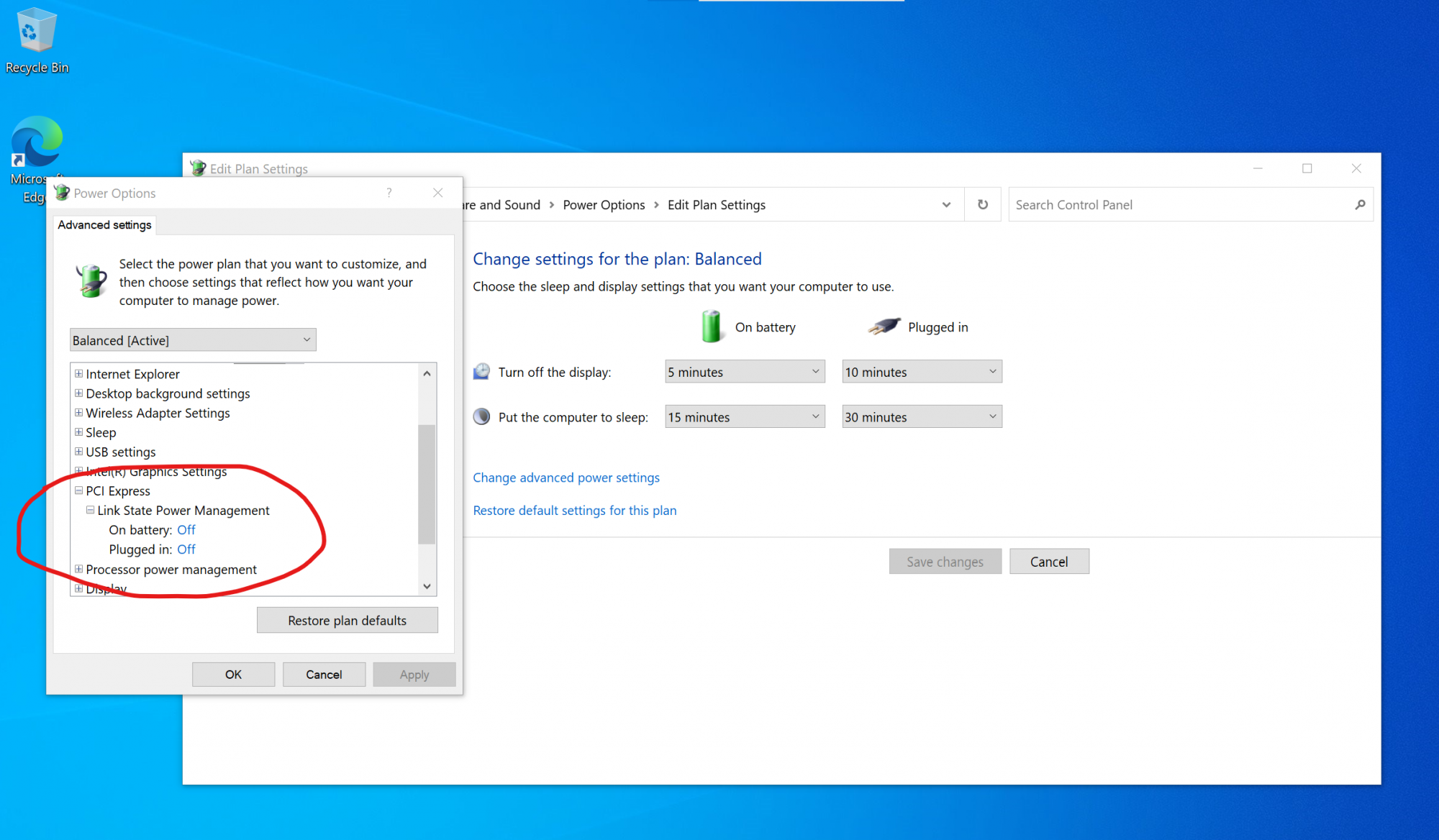This screenshot has height=840, width=1439.
Task: Expand Processor power management node
Action: click(x=78, y=569)
